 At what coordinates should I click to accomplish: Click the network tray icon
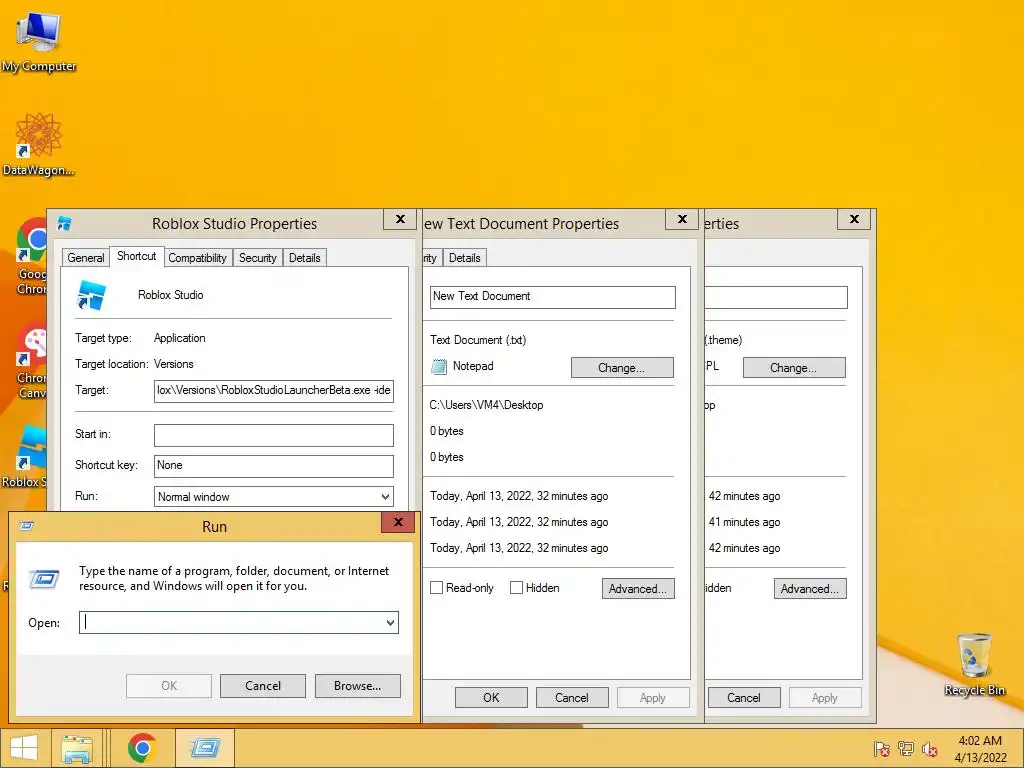[906, 749]
